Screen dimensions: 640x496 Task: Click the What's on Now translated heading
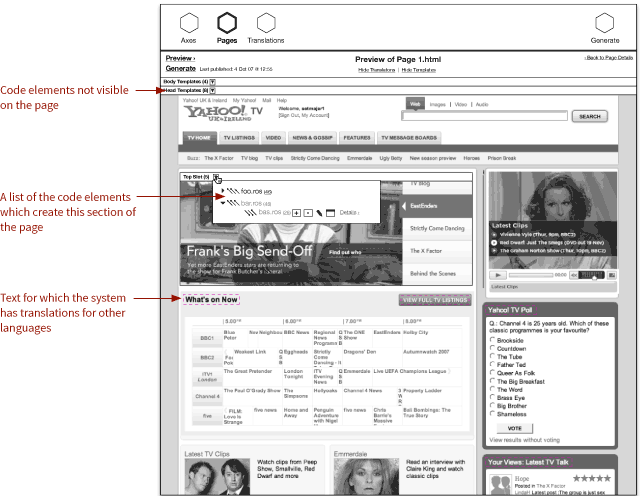click(x=211, y=300)
